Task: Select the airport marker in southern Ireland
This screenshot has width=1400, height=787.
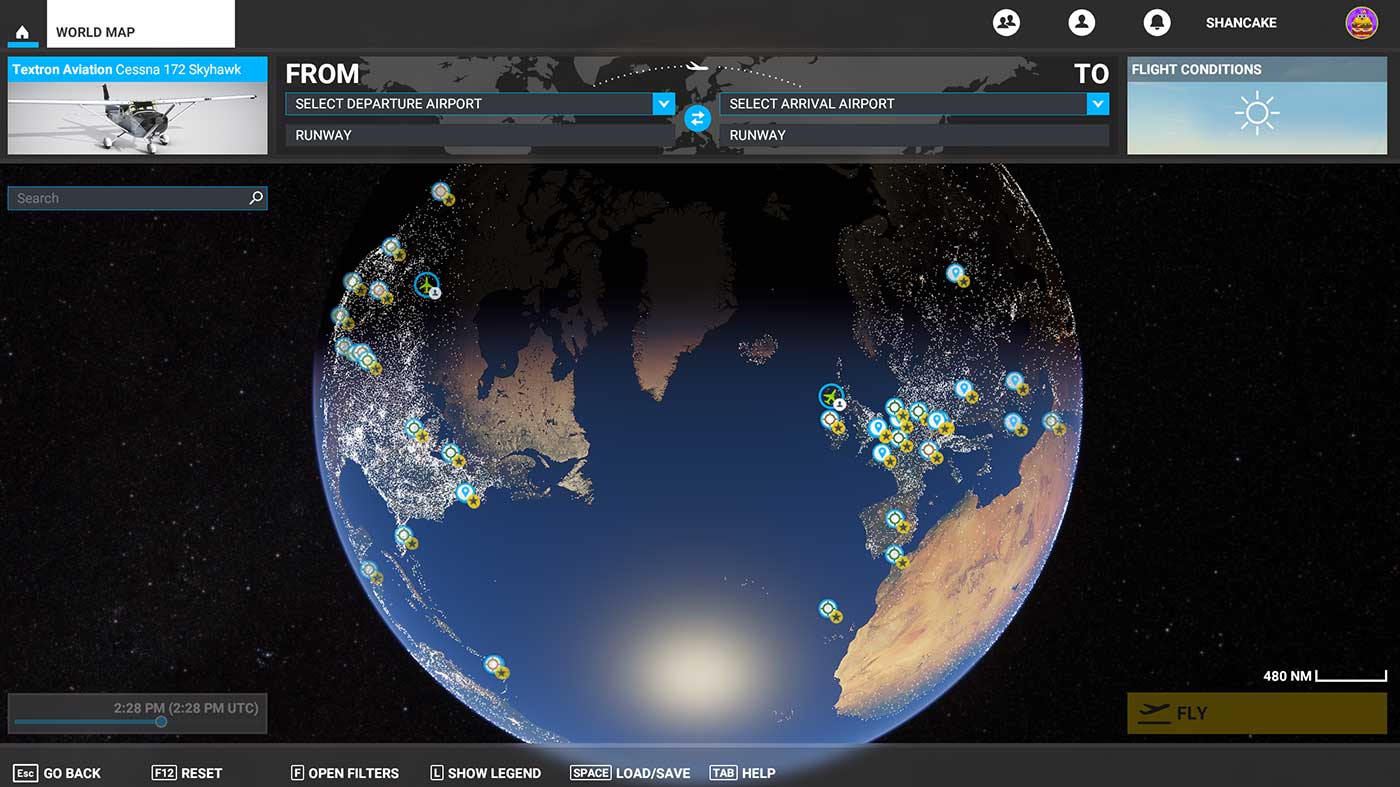Action: 830,420
